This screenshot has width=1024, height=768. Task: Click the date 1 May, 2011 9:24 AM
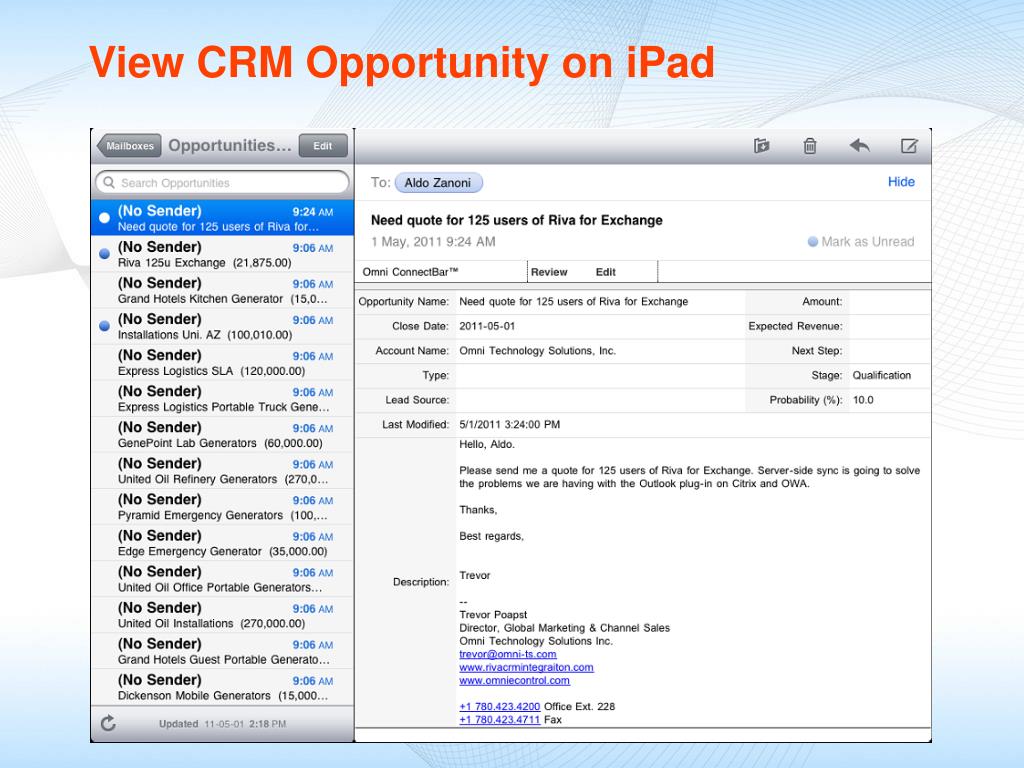coord(433,242)
